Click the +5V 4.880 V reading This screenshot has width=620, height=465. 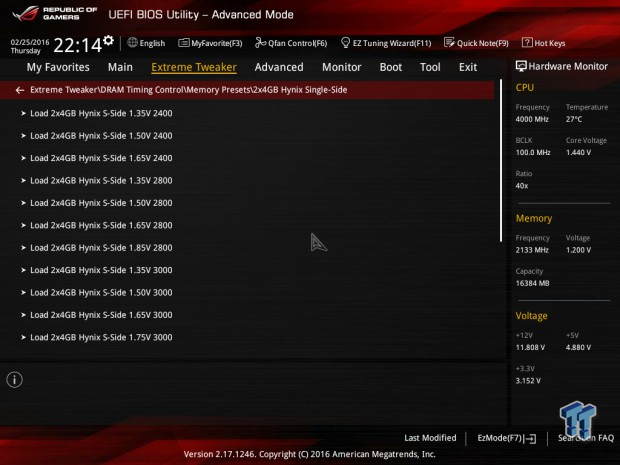(x=578, y=347)
